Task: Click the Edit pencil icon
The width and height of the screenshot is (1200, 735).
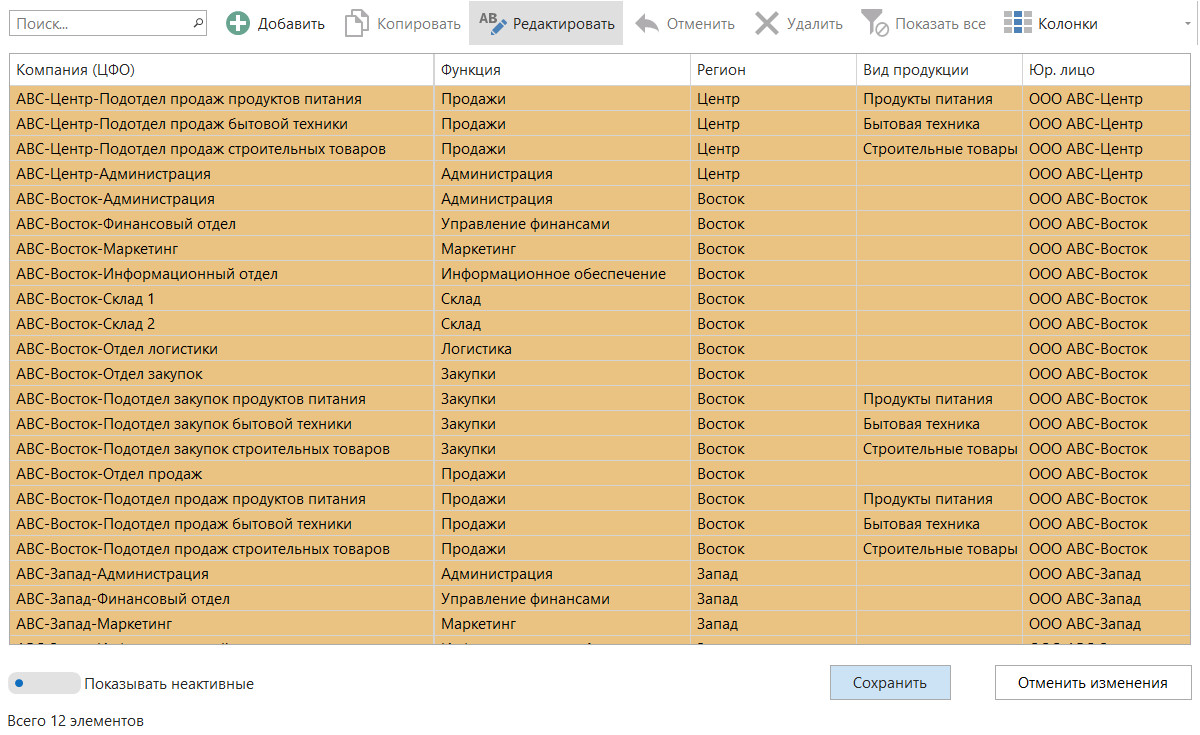Action: pos(493,23)
